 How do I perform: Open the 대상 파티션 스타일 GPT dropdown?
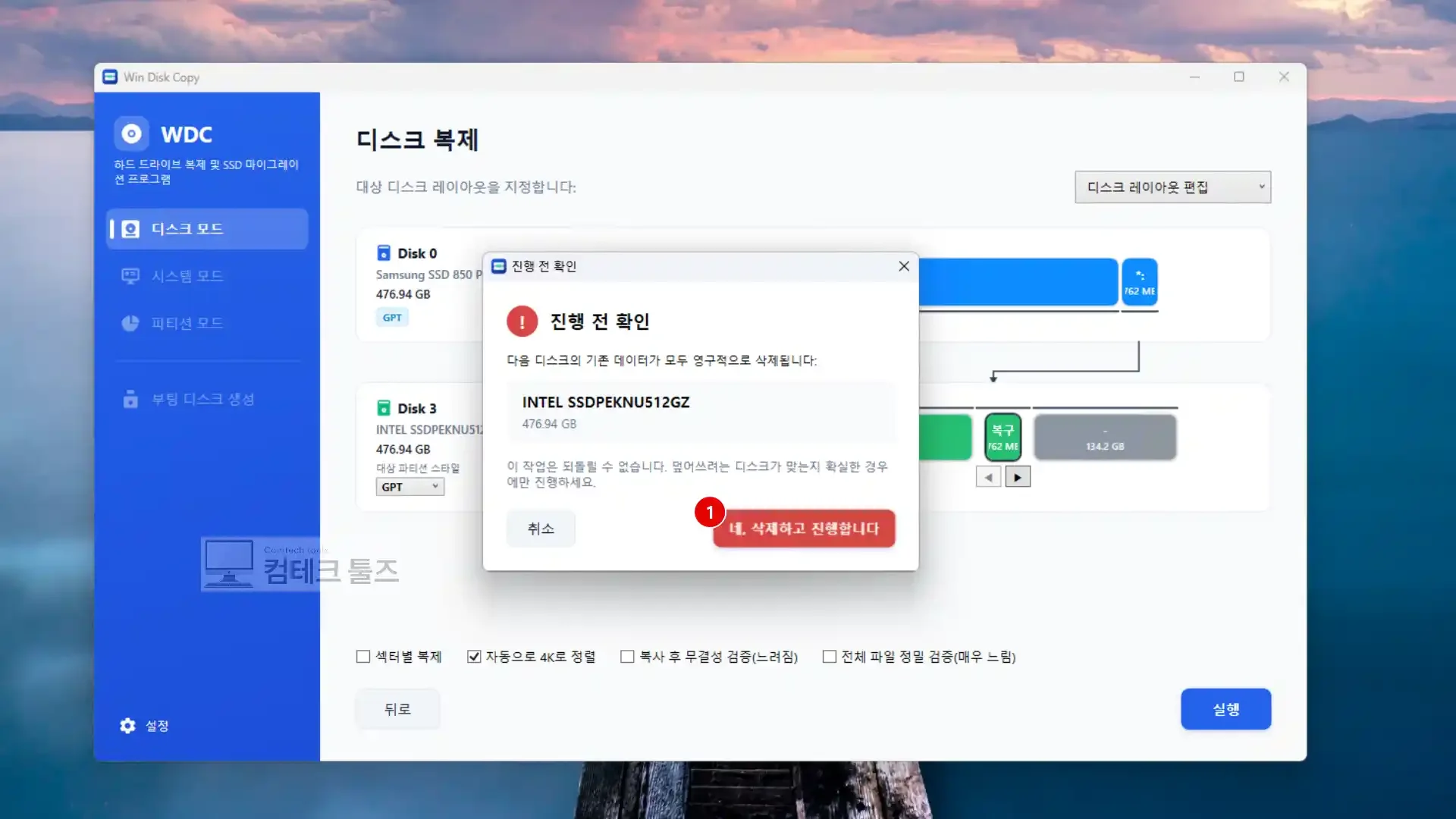(410, 487)
